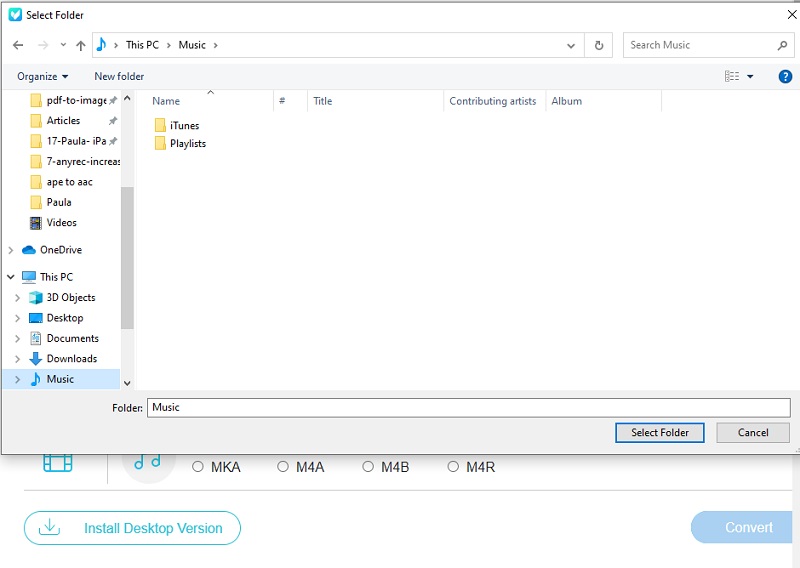The image size is (800, 568).
Task: Select the M4R radio button
Action: click(x=453, y=467)
